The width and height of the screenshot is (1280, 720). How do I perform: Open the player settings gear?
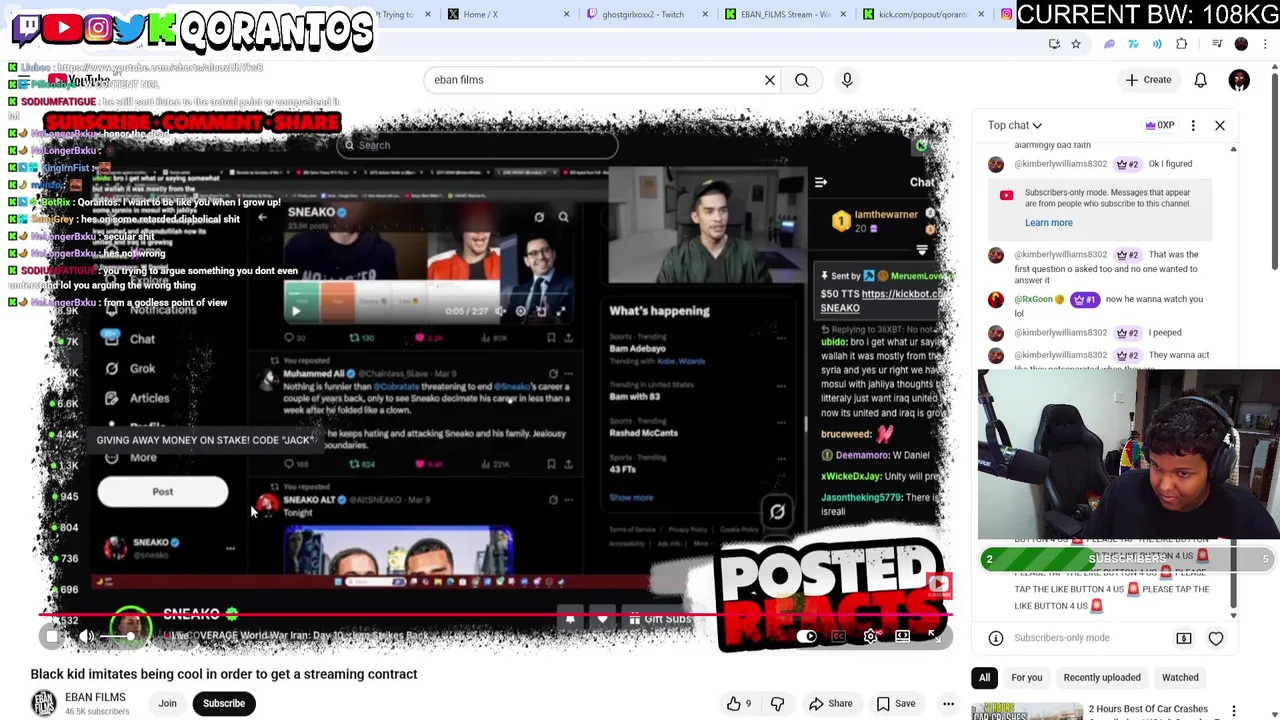tap(871, 636)
